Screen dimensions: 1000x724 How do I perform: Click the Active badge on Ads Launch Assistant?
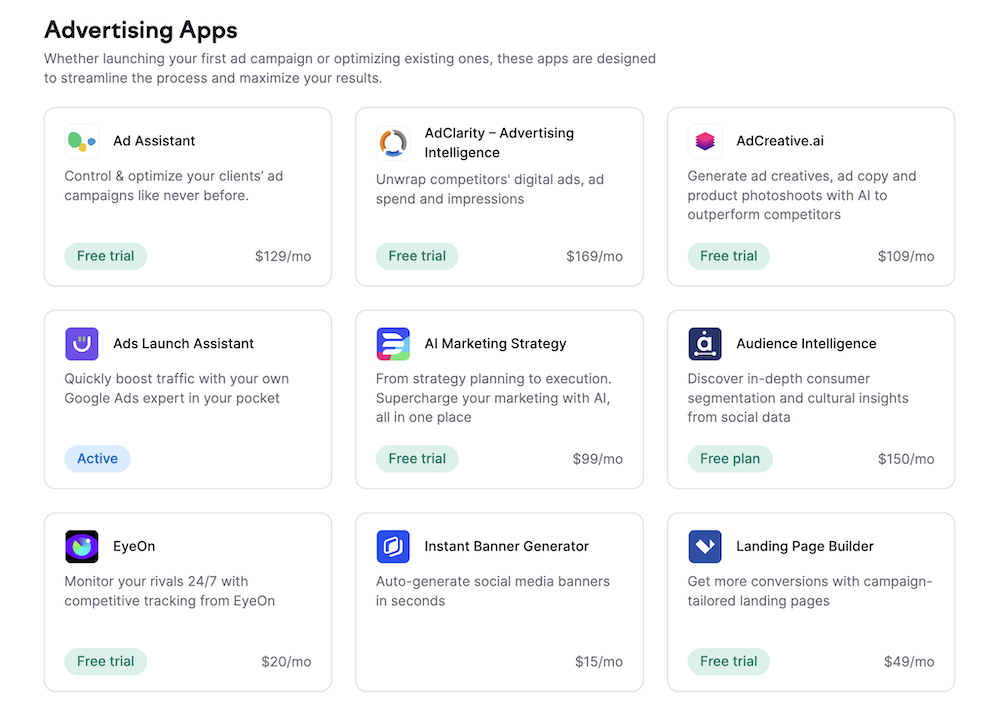pyautogui.click(x=97, y=458)
